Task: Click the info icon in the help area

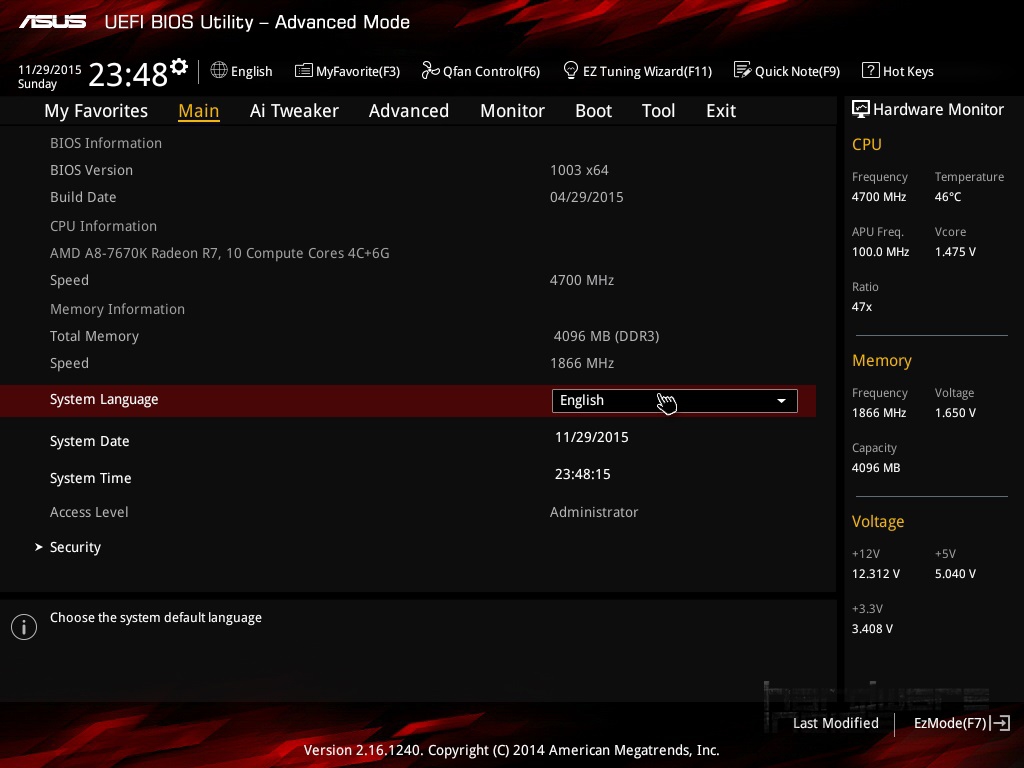Action: click(24, 627)
